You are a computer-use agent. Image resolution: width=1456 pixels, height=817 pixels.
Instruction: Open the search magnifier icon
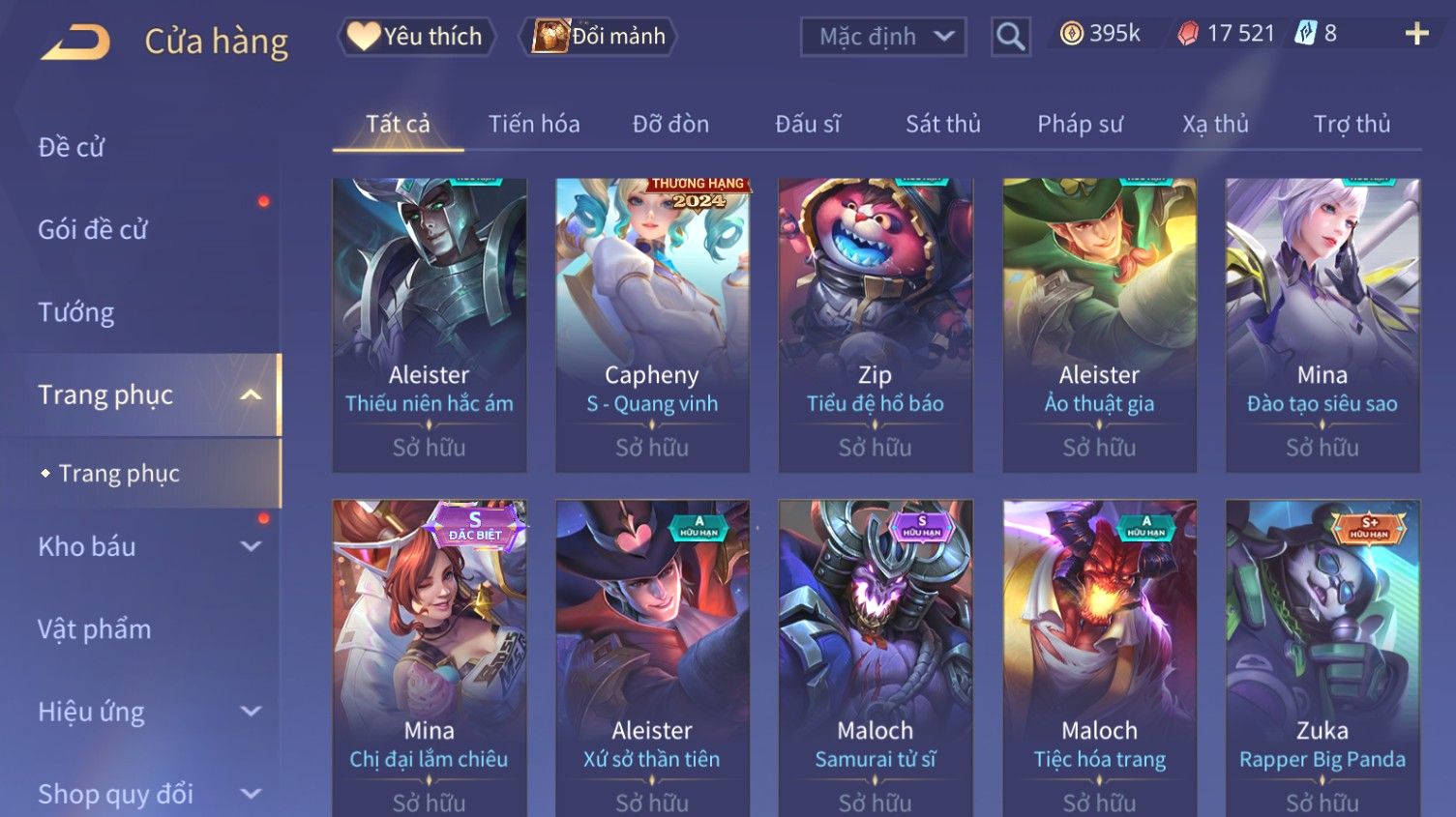pos(1010,37)
